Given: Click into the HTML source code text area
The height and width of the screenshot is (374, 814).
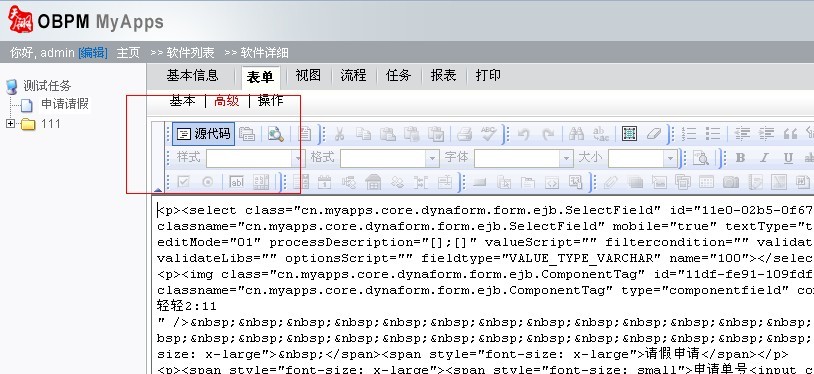Looking at the screenshot, I should click(483, 285).
